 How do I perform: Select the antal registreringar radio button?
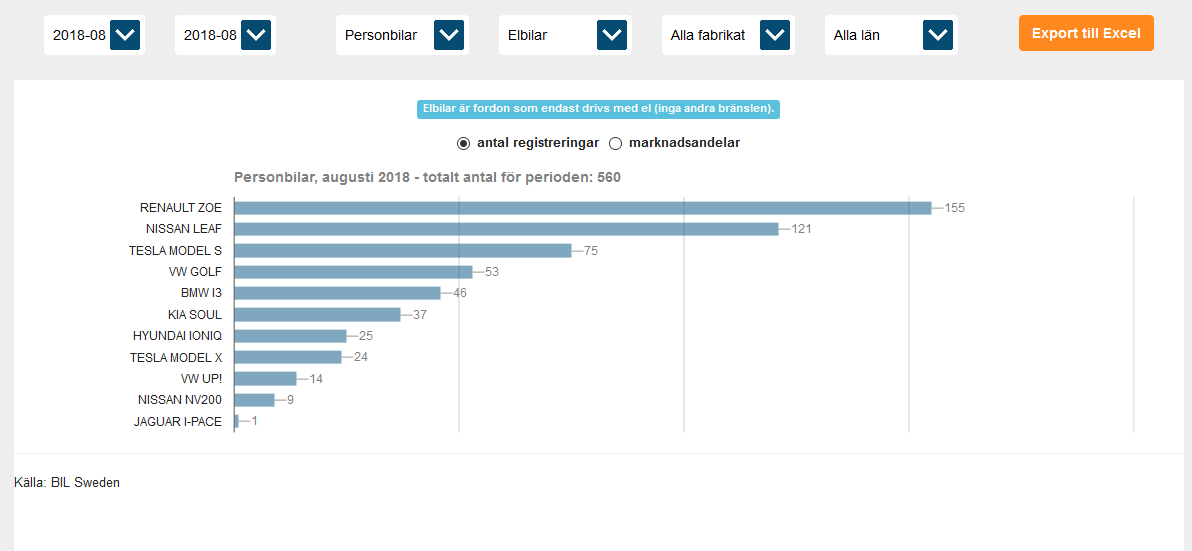coord(463,143)
